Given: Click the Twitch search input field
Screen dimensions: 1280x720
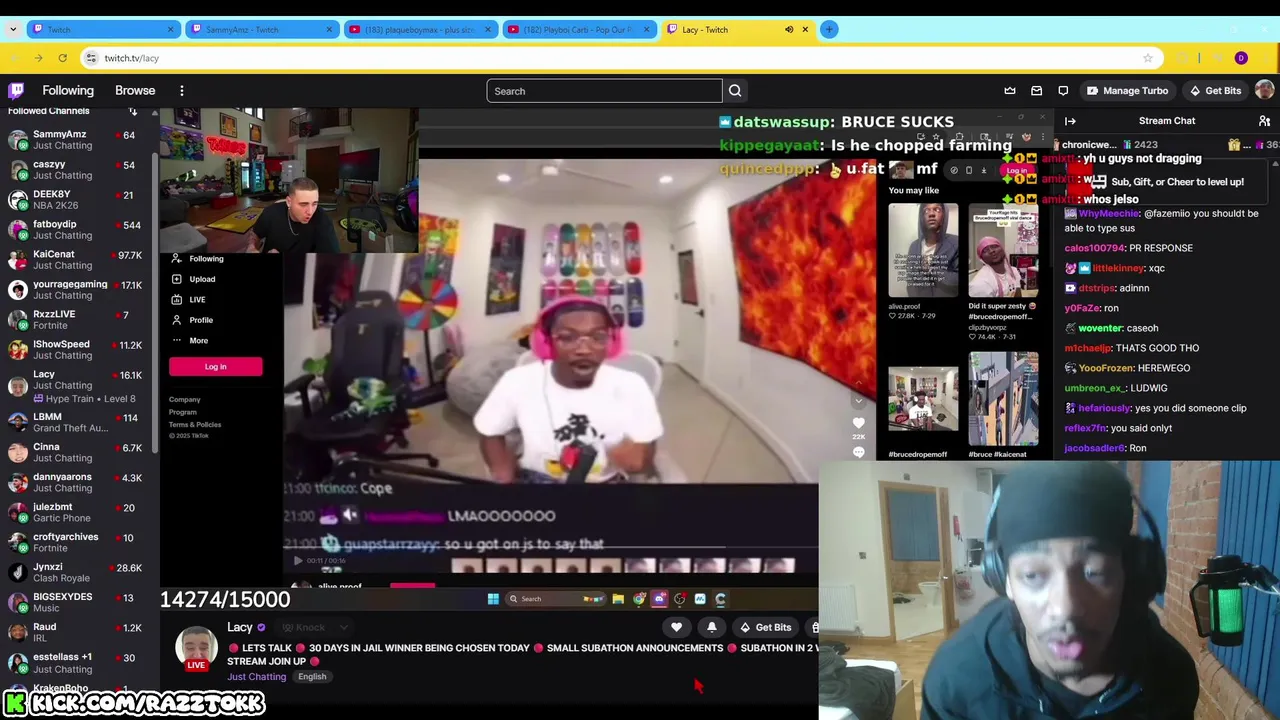Looking at the screenshot, I should 604,91.
